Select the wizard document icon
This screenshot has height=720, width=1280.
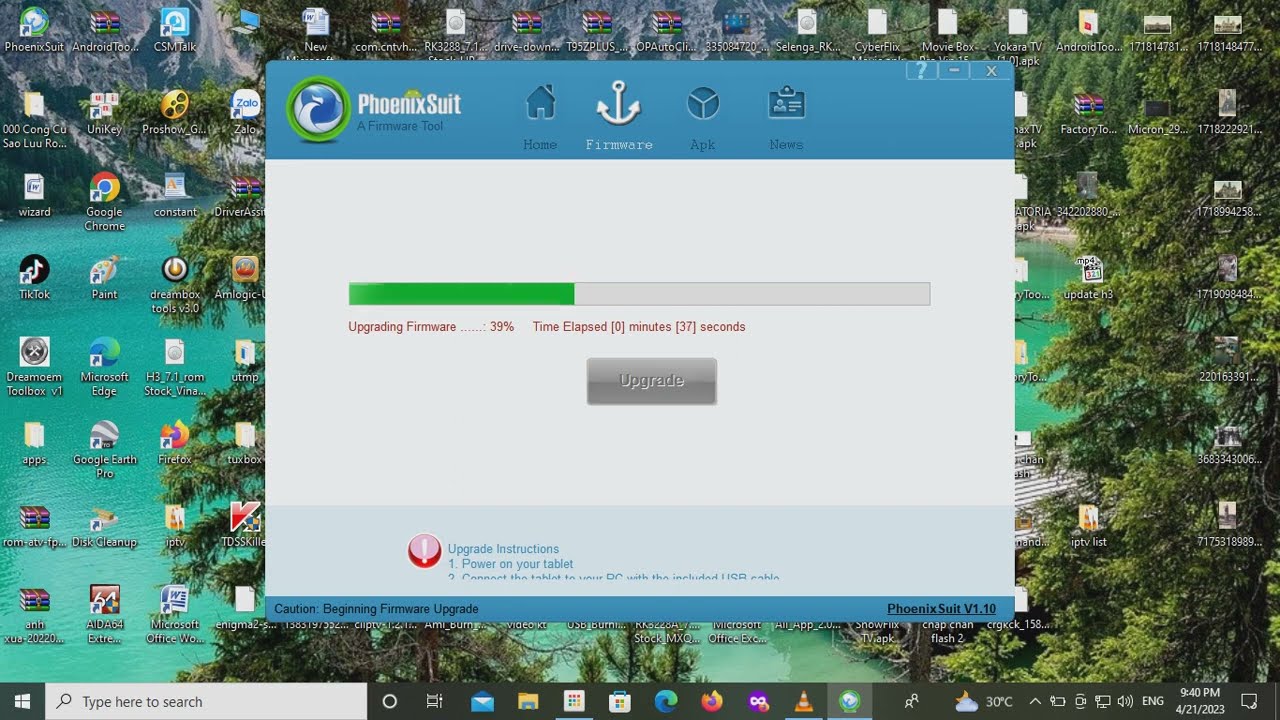click(34, 196)
